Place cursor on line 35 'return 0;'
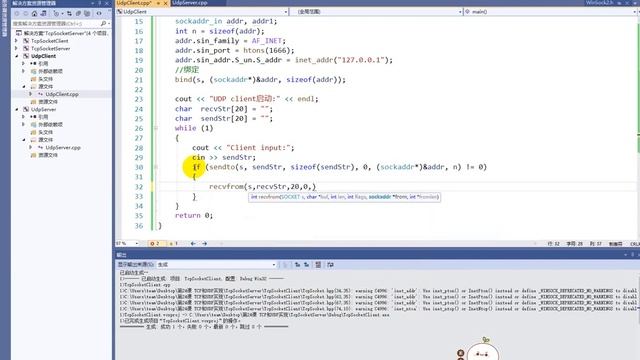640x360 pixels. [x=194, y=216]
